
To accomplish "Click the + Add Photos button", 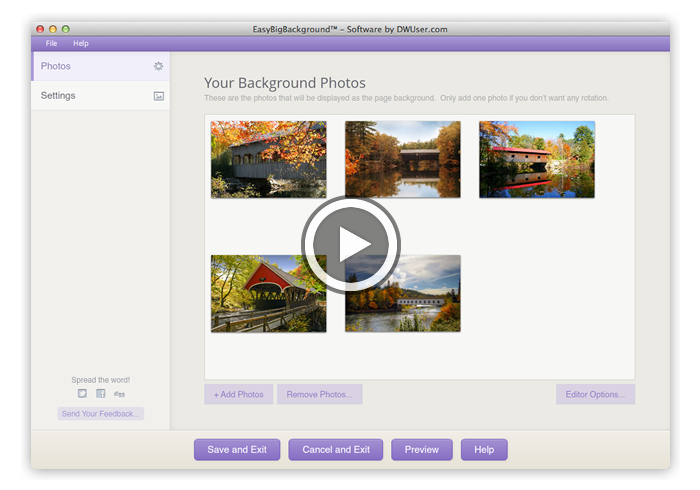I will click(x=238, y=394).
